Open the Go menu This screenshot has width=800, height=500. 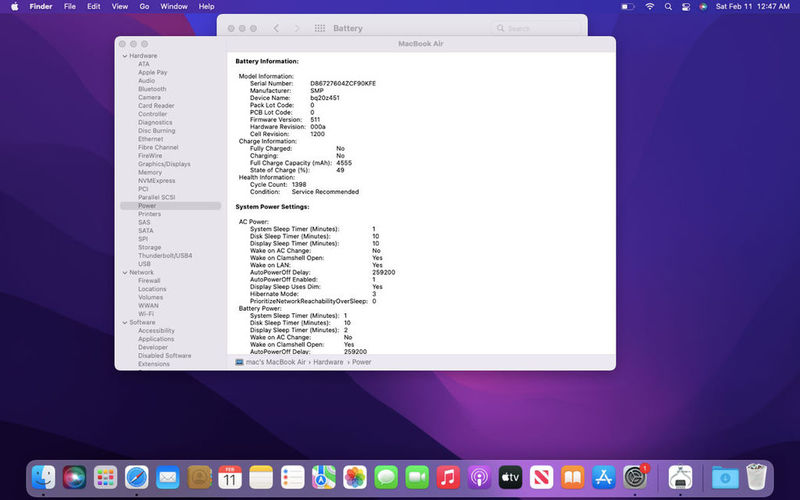click(144, 7)
